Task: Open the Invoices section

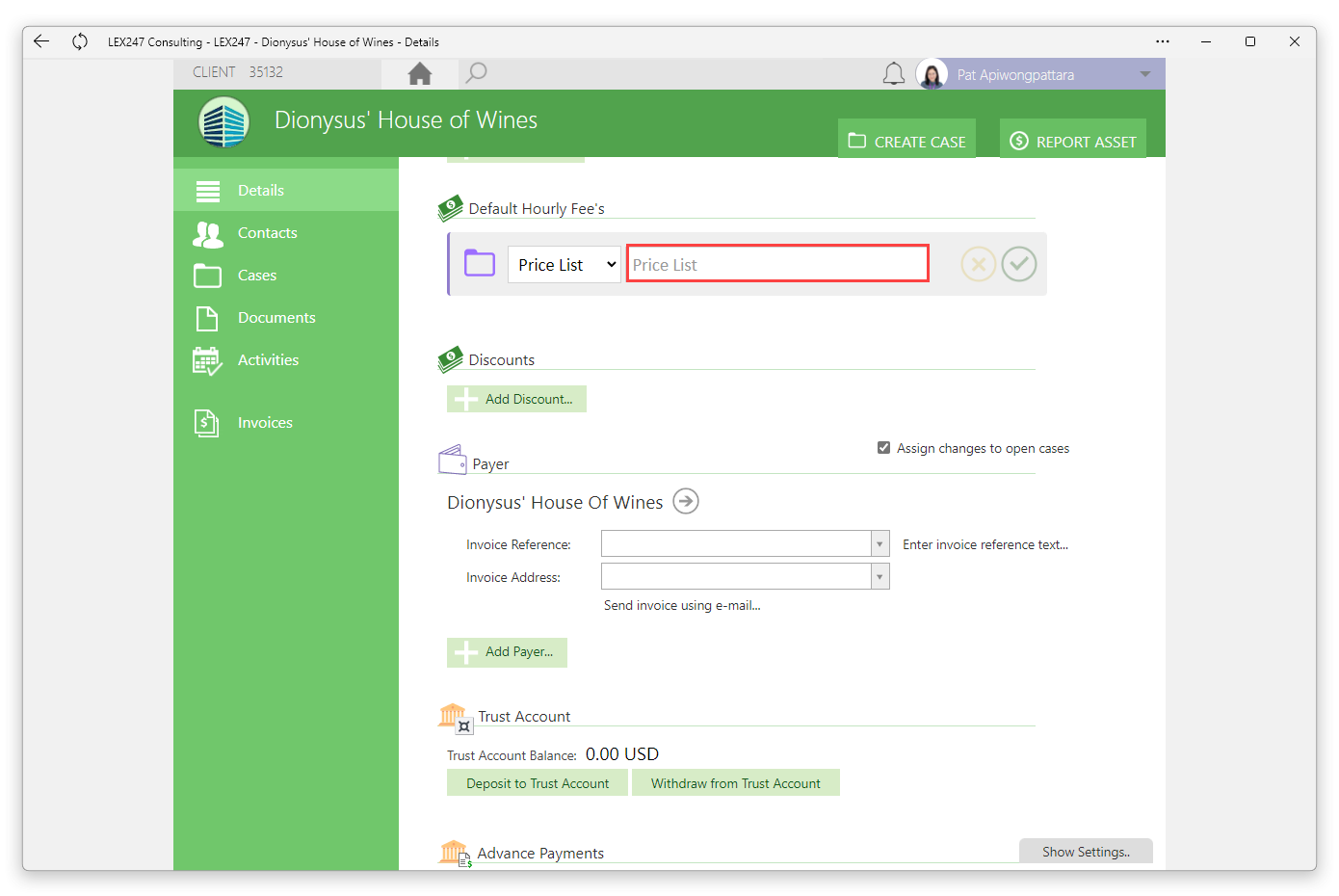Action: [x=286, y=422]
